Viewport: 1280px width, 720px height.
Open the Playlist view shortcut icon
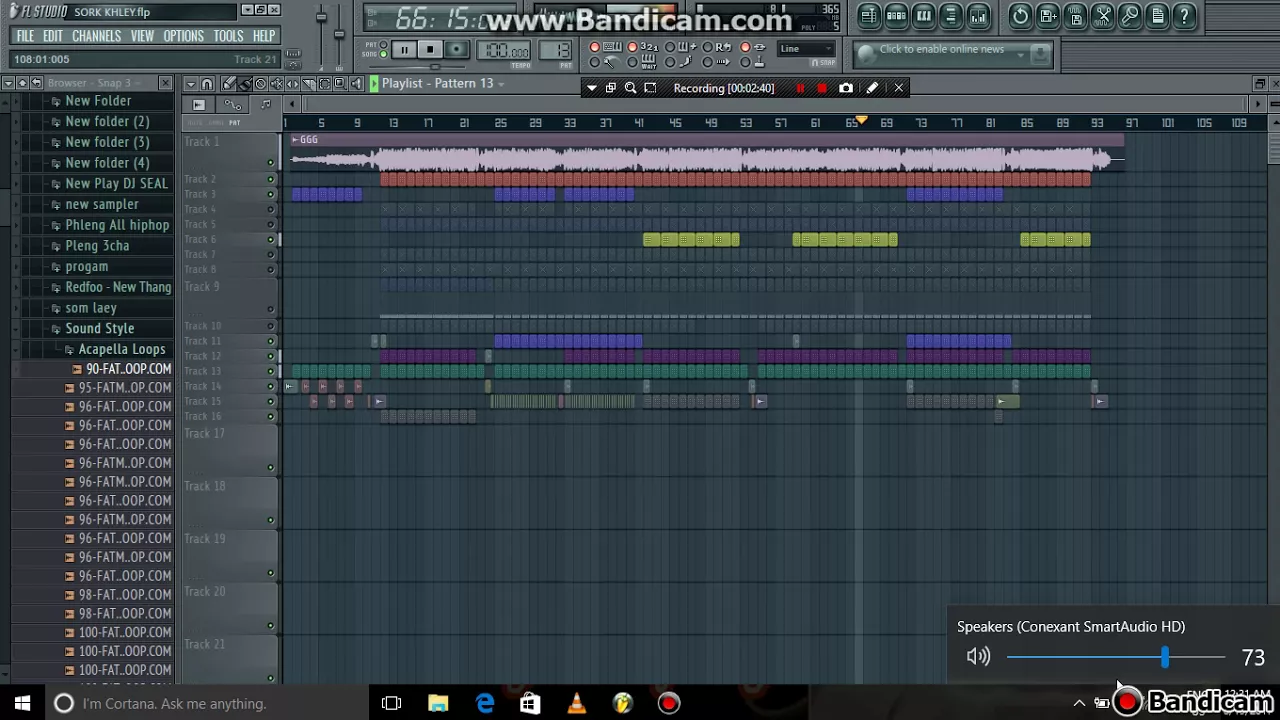869,15
